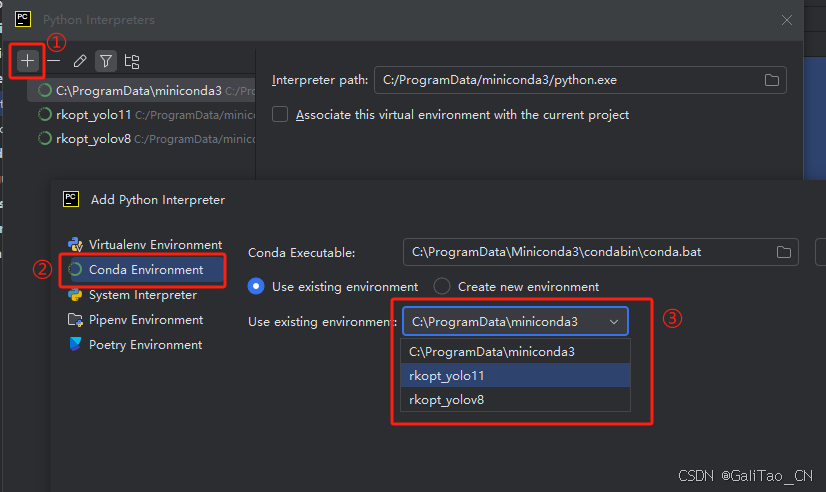Choose rkopt_yolov8 in the dropdown list
Screen dimensions: 826x492
[x=515, y=400]
